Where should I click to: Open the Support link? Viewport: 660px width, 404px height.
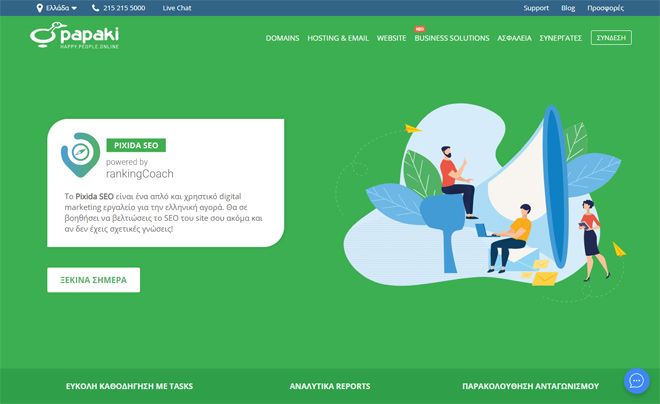(536, 8)
